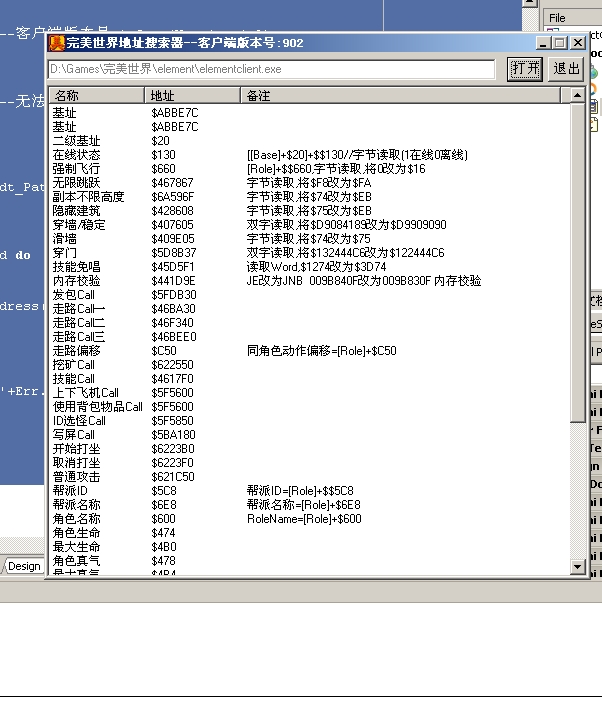Click the list vertical scrollbar thumb
This screenshot has height=715, width=602.
click(577, 263)
